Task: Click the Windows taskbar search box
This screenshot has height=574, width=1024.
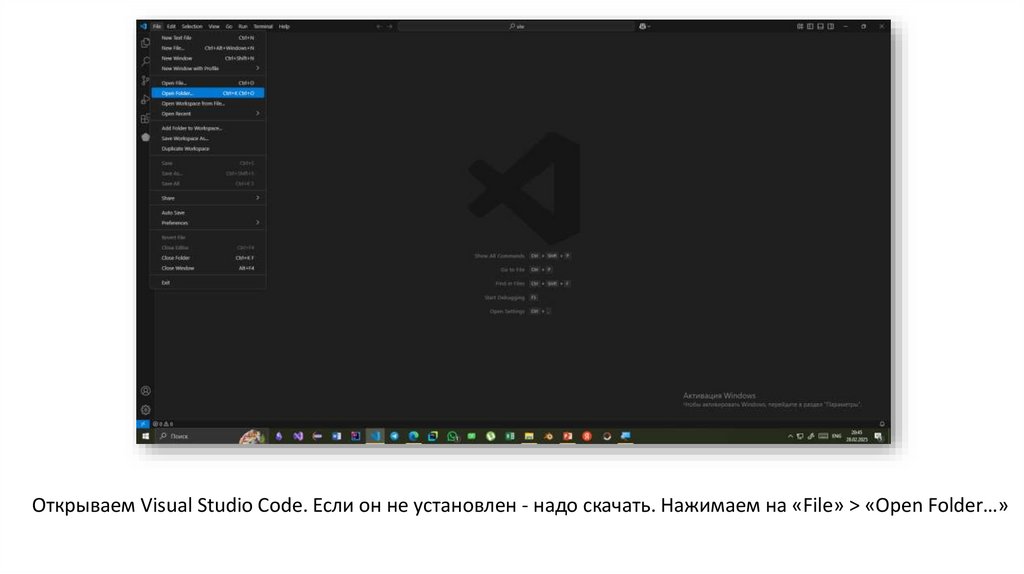Action: point(210,436)
